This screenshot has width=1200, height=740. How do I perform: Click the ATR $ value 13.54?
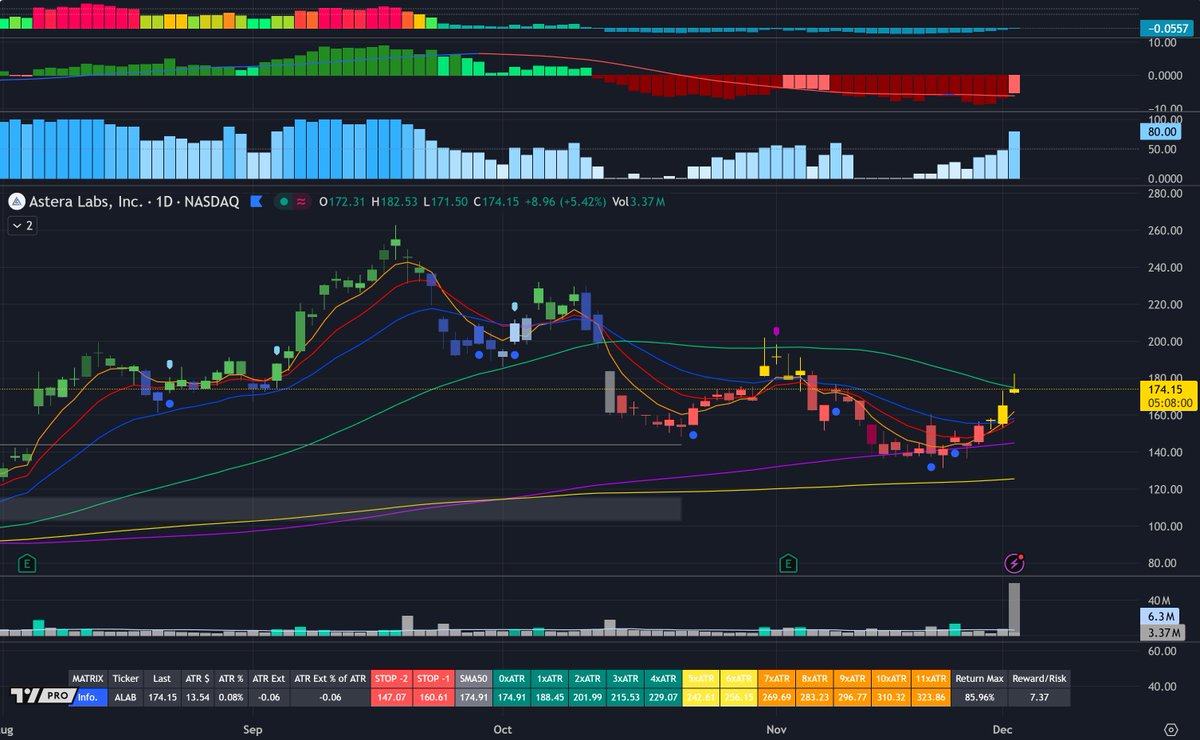200,697
